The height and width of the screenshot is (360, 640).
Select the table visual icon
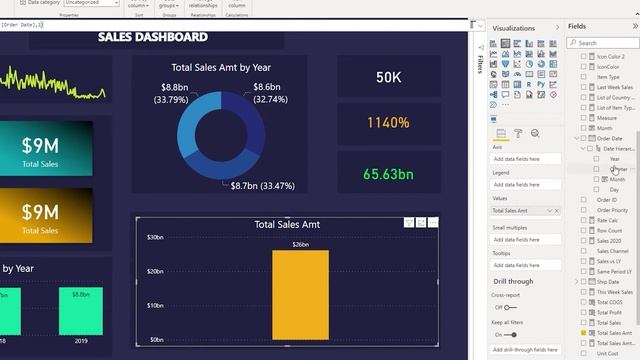[x=505, y=84]
